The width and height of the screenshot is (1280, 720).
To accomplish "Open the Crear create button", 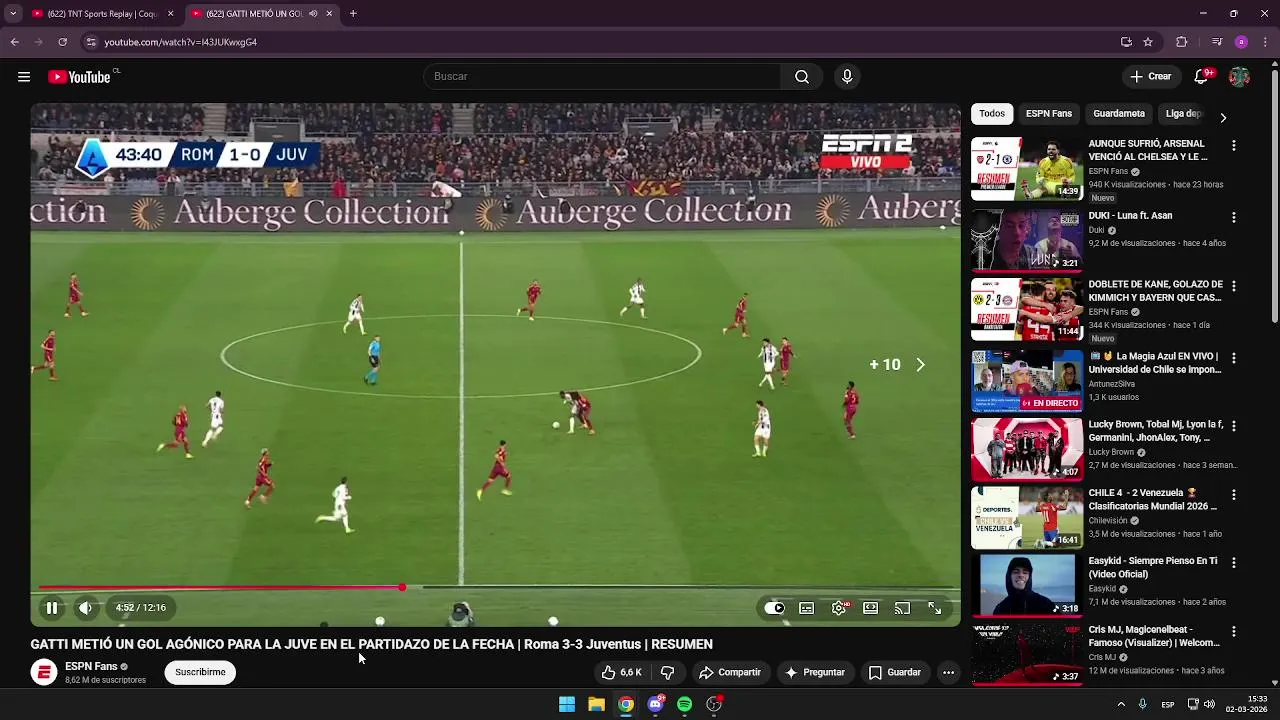I will pos(1150,77).
